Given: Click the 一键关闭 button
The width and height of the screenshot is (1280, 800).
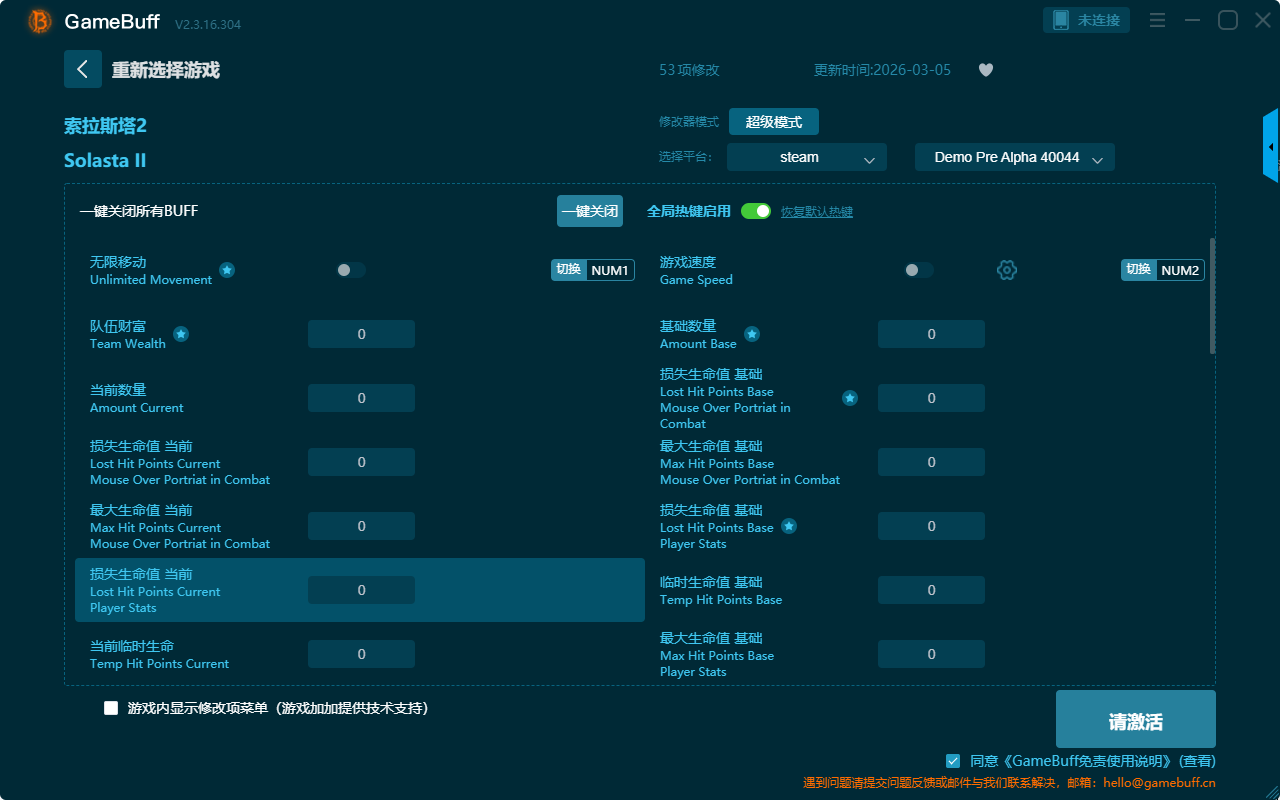Looking at the screenshot, I should pos(590,211).
